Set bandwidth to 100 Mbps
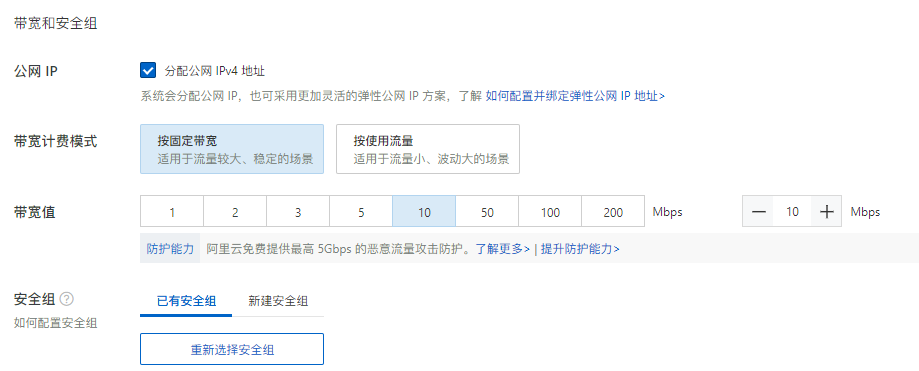This screenshot has height=371, width=919. 550,212
